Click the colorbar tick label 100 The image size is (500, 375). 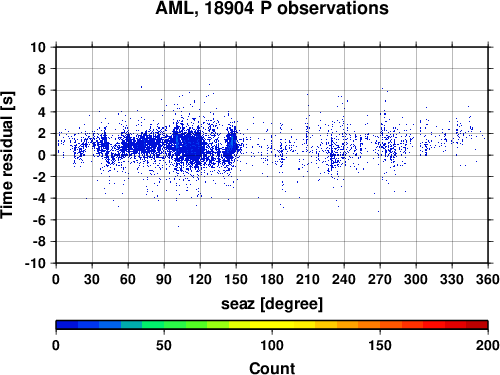272,345
